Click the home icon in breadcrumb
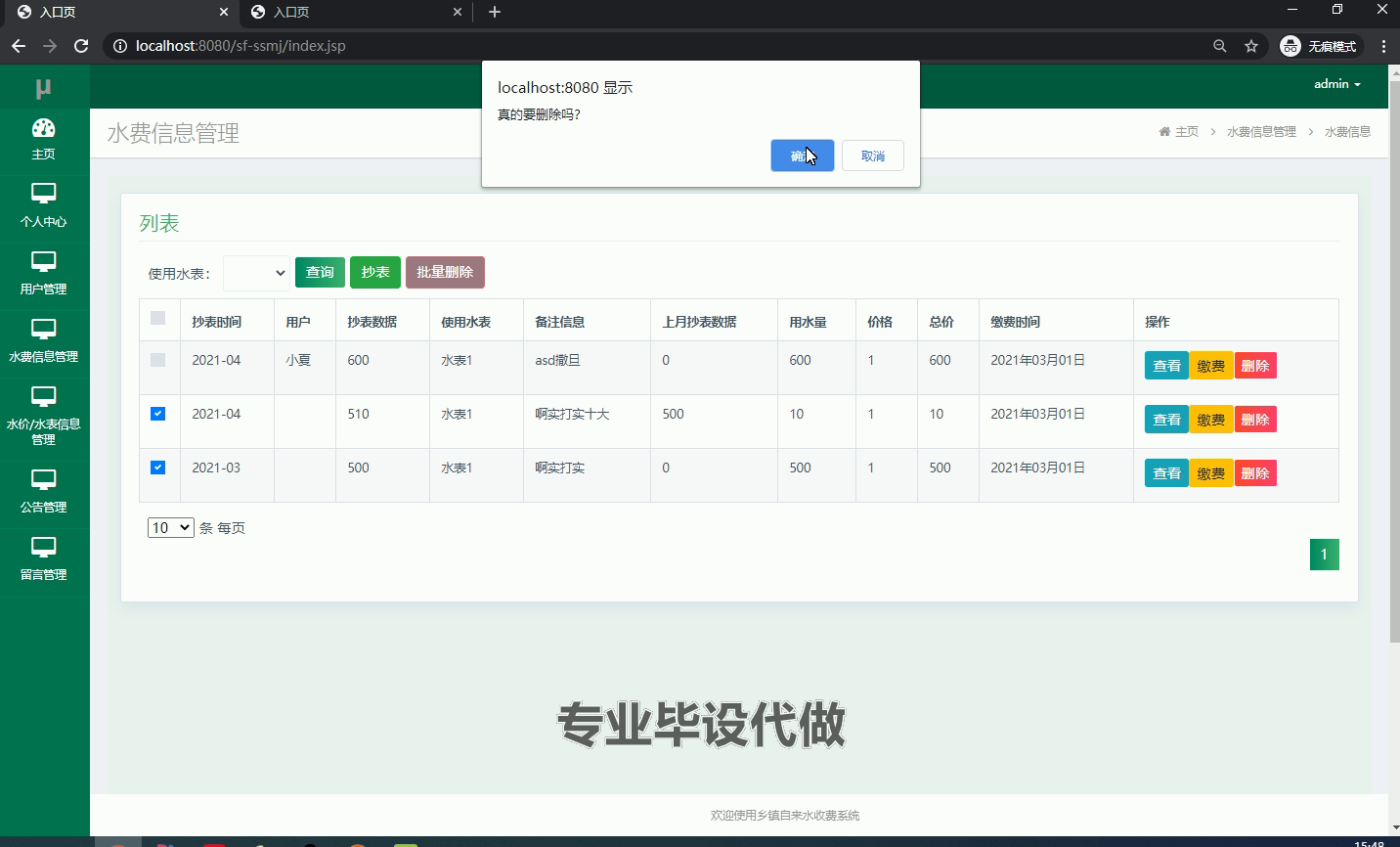 [x=1164, y=131]
